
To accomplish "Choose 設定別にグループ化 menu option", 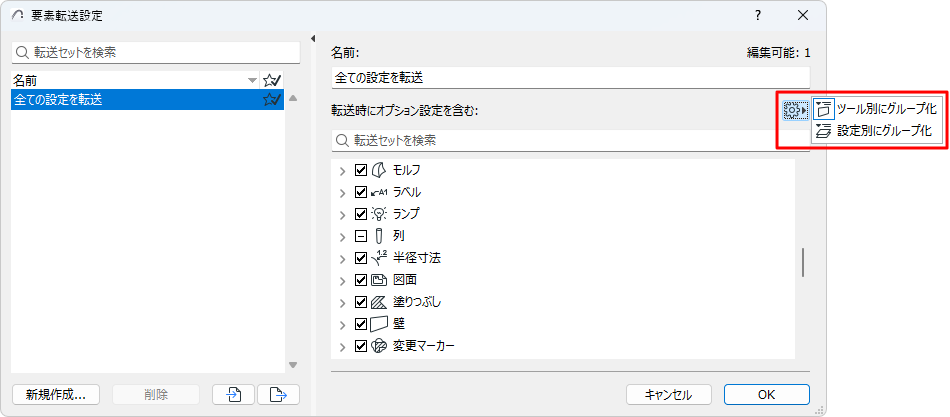I will click(877, 130).
